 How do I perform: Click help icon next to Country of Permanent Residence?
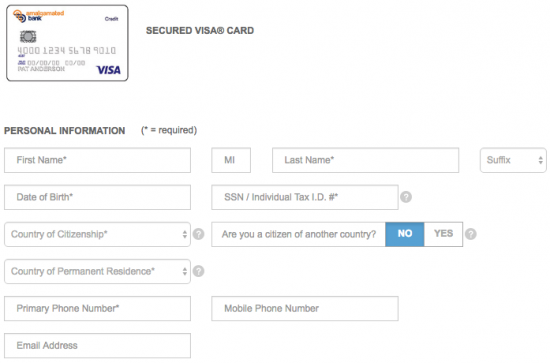[199, 271]
